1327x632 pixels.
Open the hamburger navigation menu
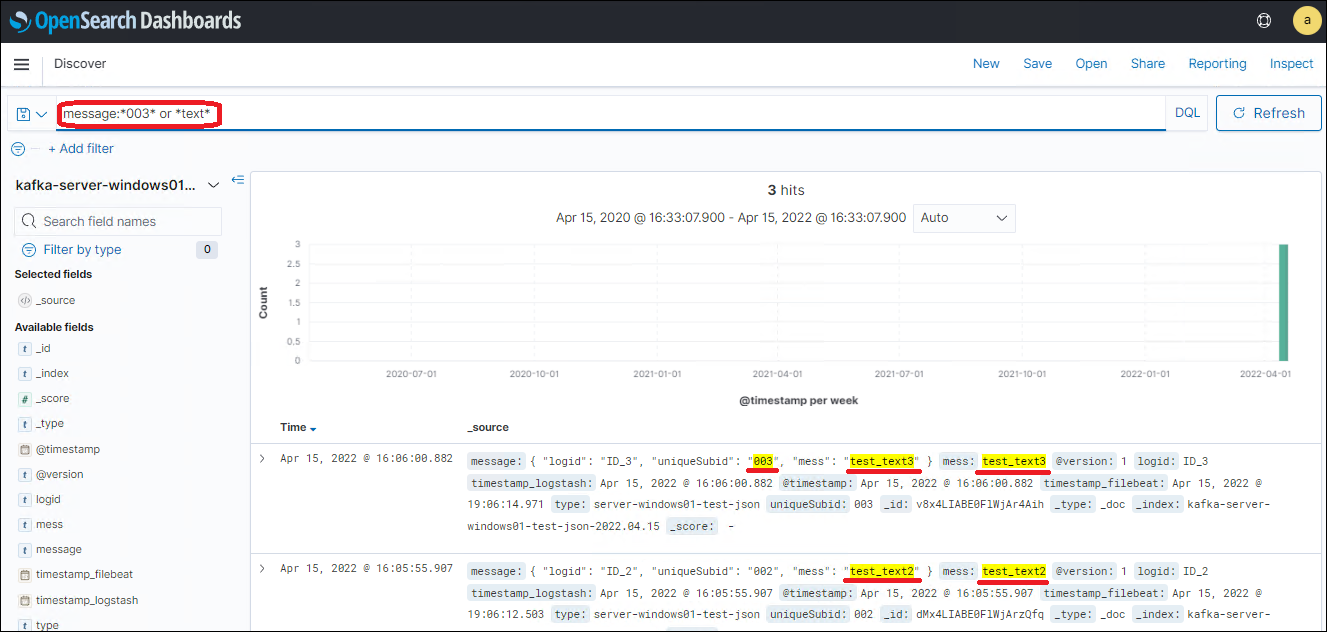(21, 64)
